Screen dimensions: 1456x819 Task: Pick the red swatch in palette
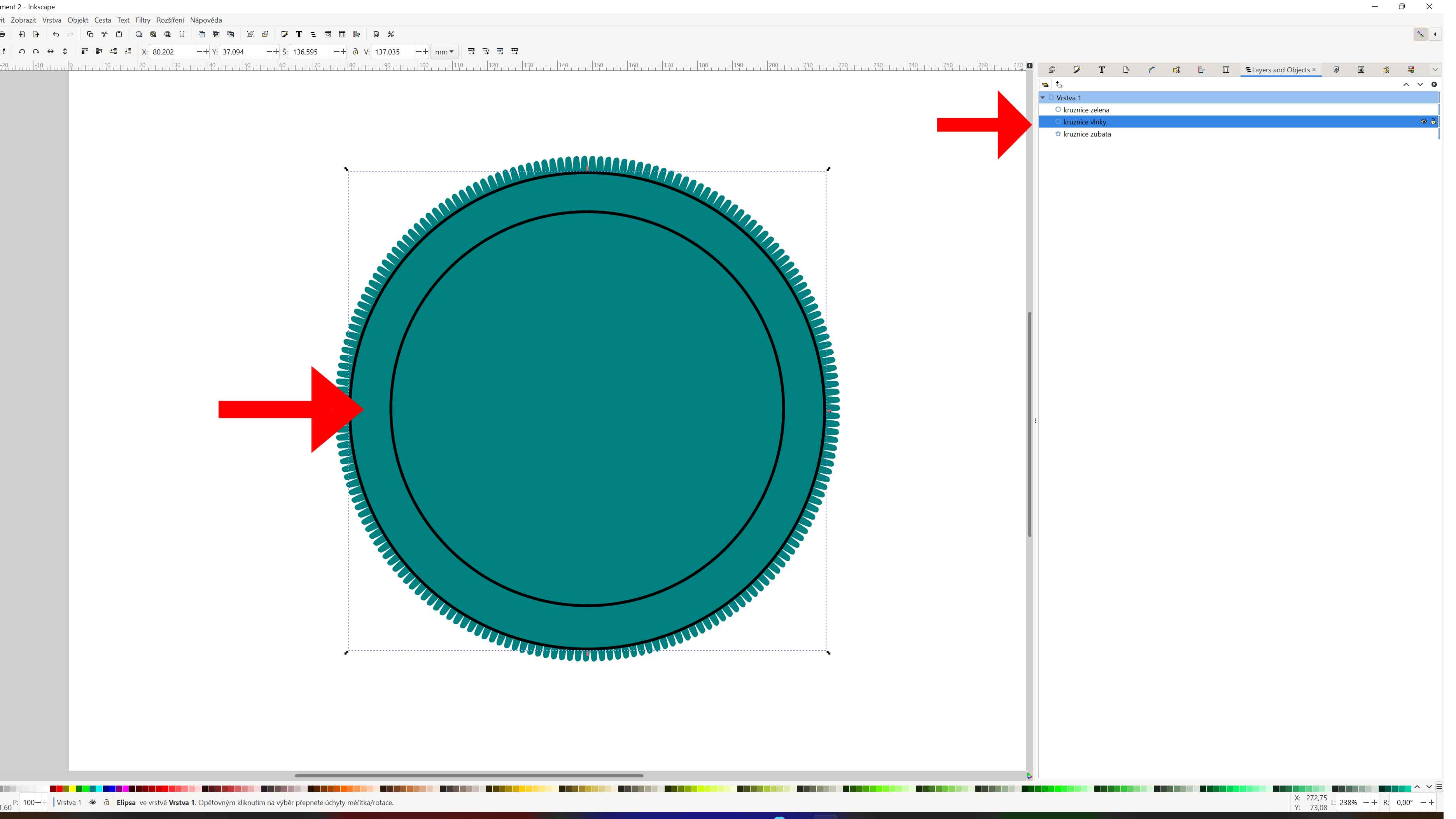(x=59, y=789)
